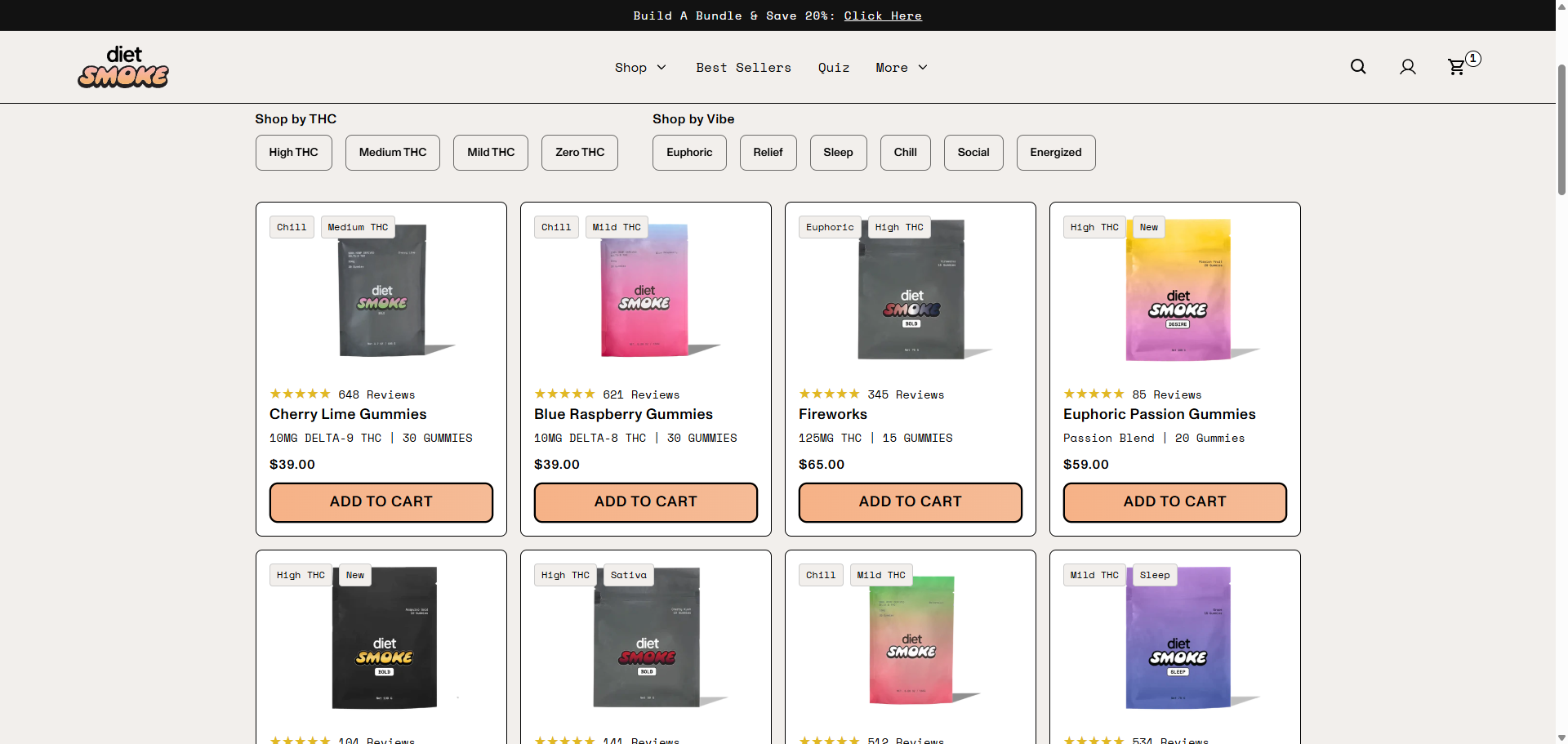Click the $59.00 price text
The width and height of the screenshot is (1568, 744).
(x=1086, y=465)
